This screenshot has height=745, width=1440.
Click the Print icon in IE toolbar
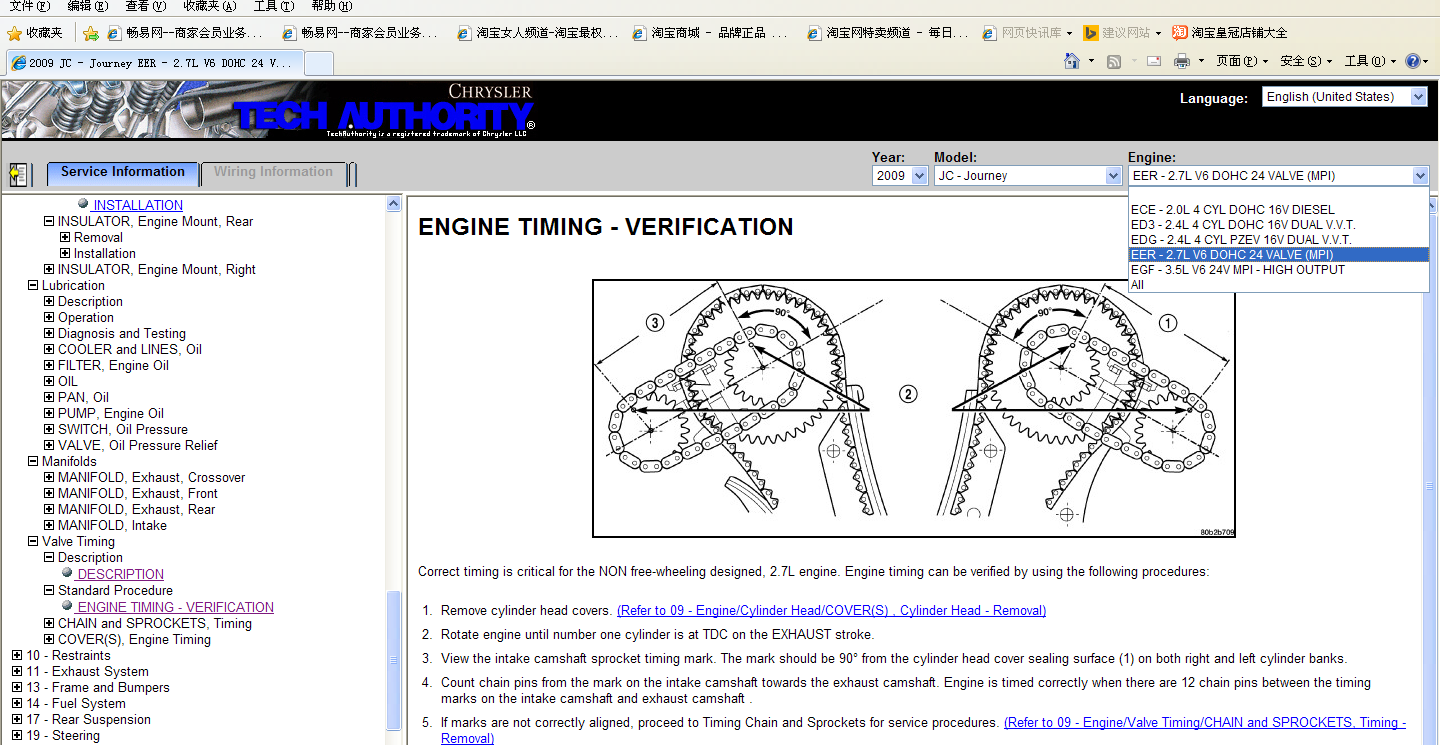pyautogui.click(x=1182, y=62)
